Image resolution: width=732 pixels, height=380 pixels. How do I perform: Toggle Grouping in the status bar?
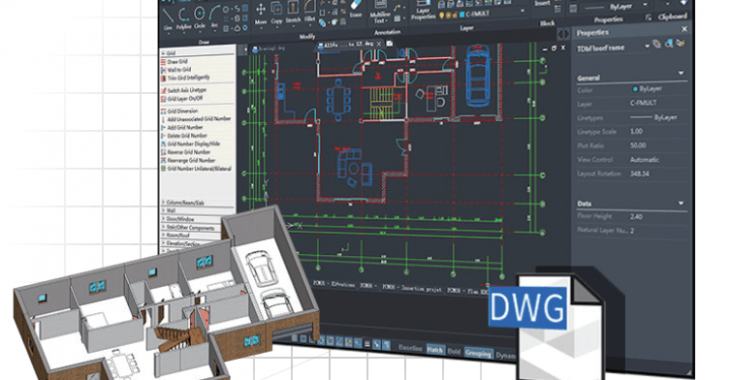[x=478, y=353]
